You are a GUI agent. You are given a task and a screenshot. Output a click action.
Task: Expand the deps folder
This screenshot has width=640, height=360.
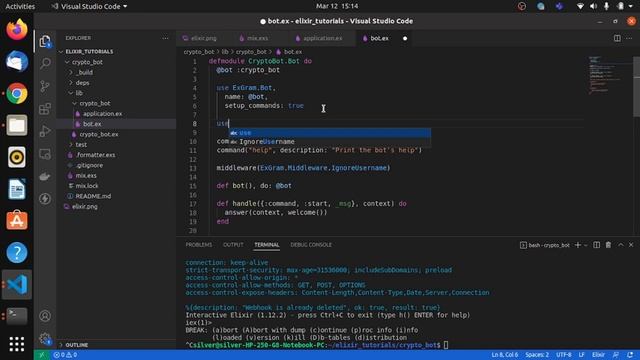82,82
